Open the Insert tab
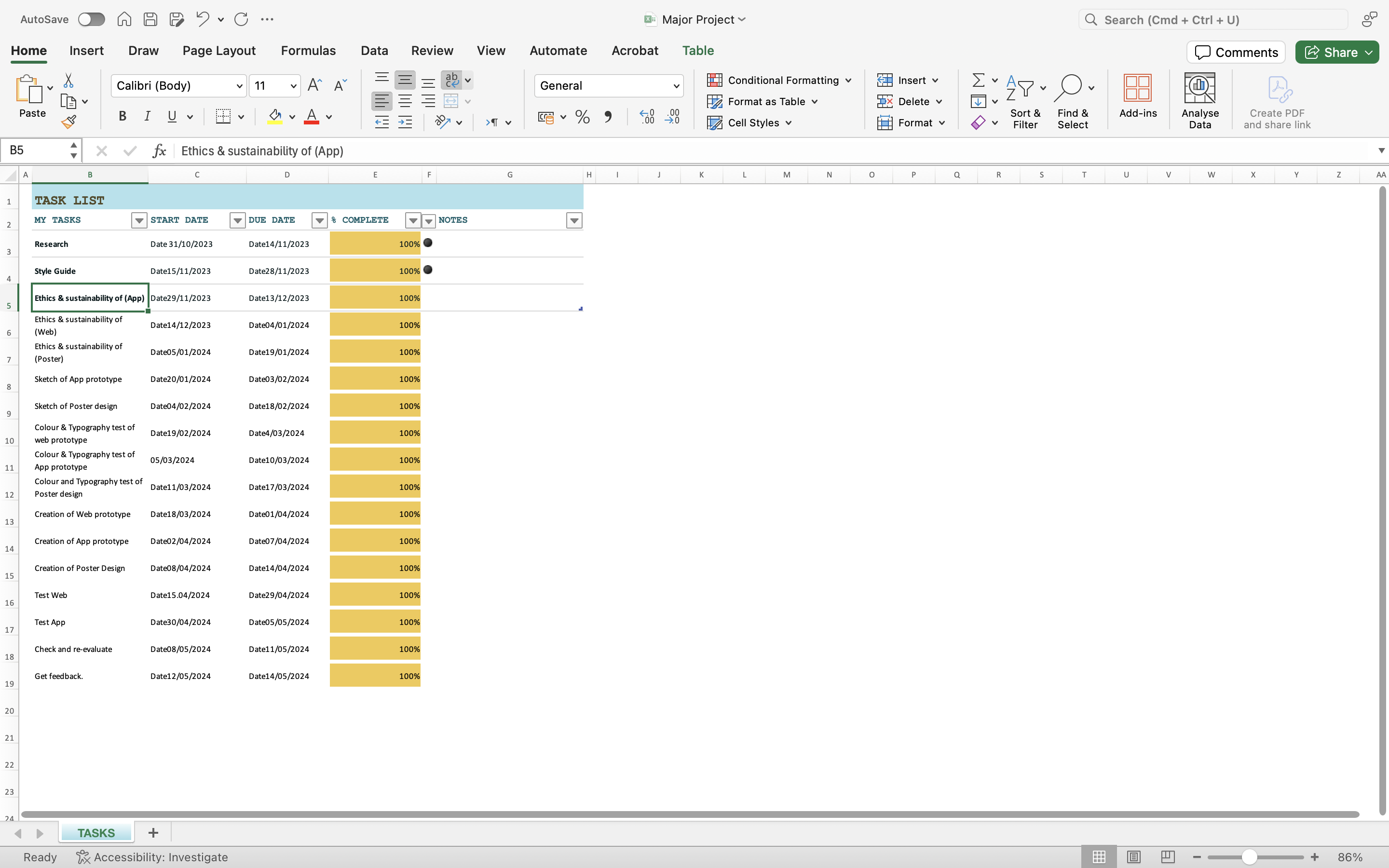Image resolution: width=1389 pixels, height=868 pixels. (x=87, y=51)
